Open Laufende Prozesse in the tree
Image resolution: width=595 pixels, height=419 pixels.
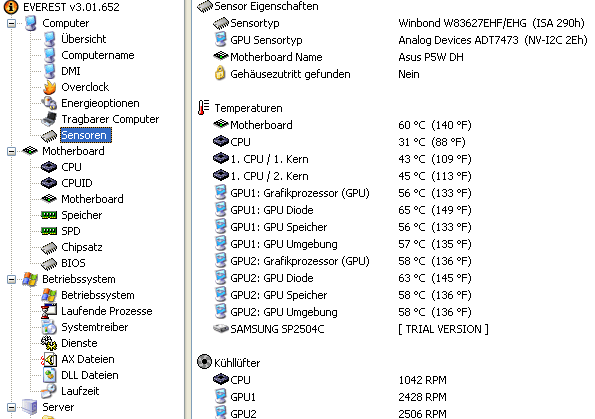click(107, 311)
